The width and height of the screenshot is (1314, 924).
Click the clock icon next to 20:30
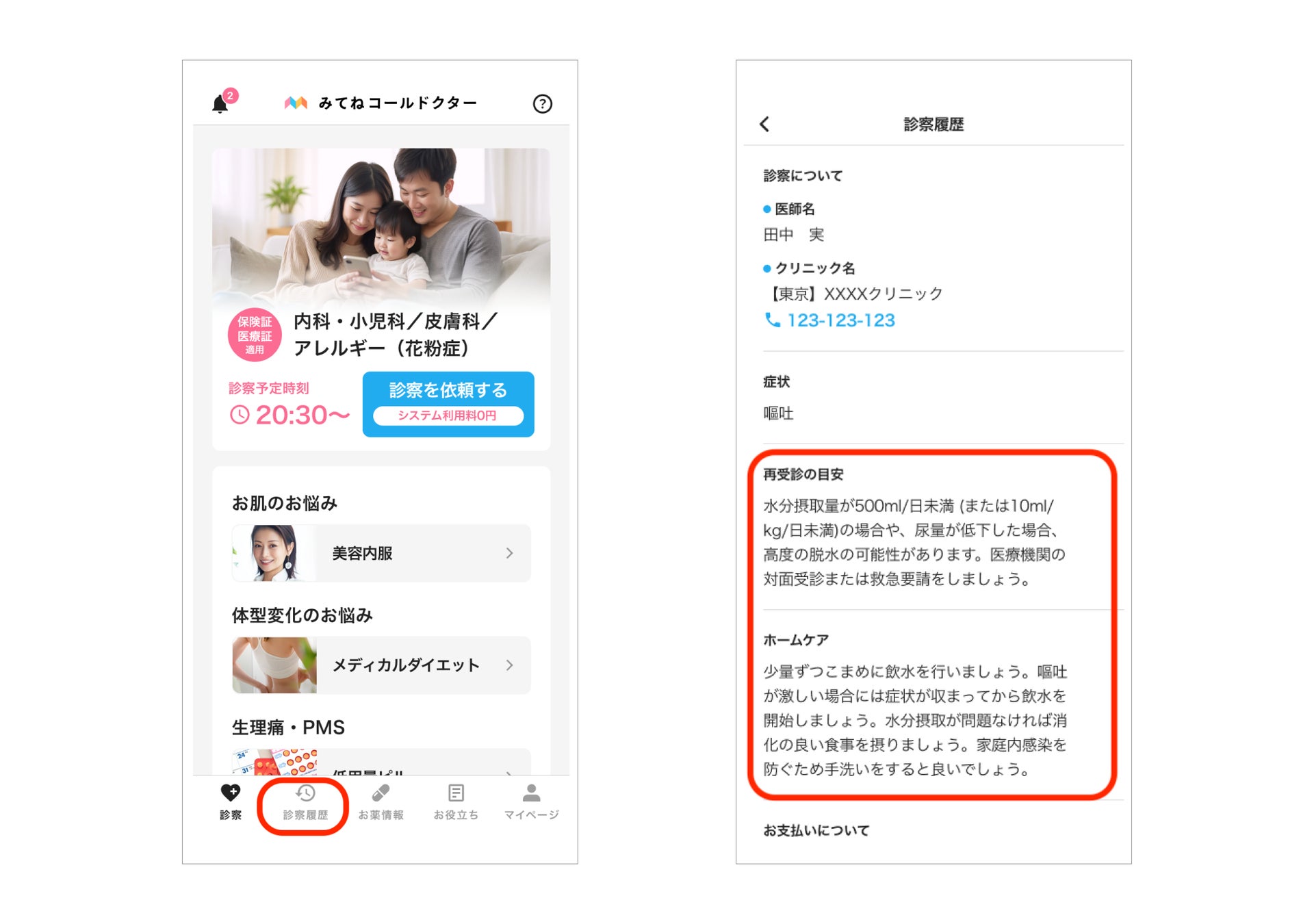point(240,415)
